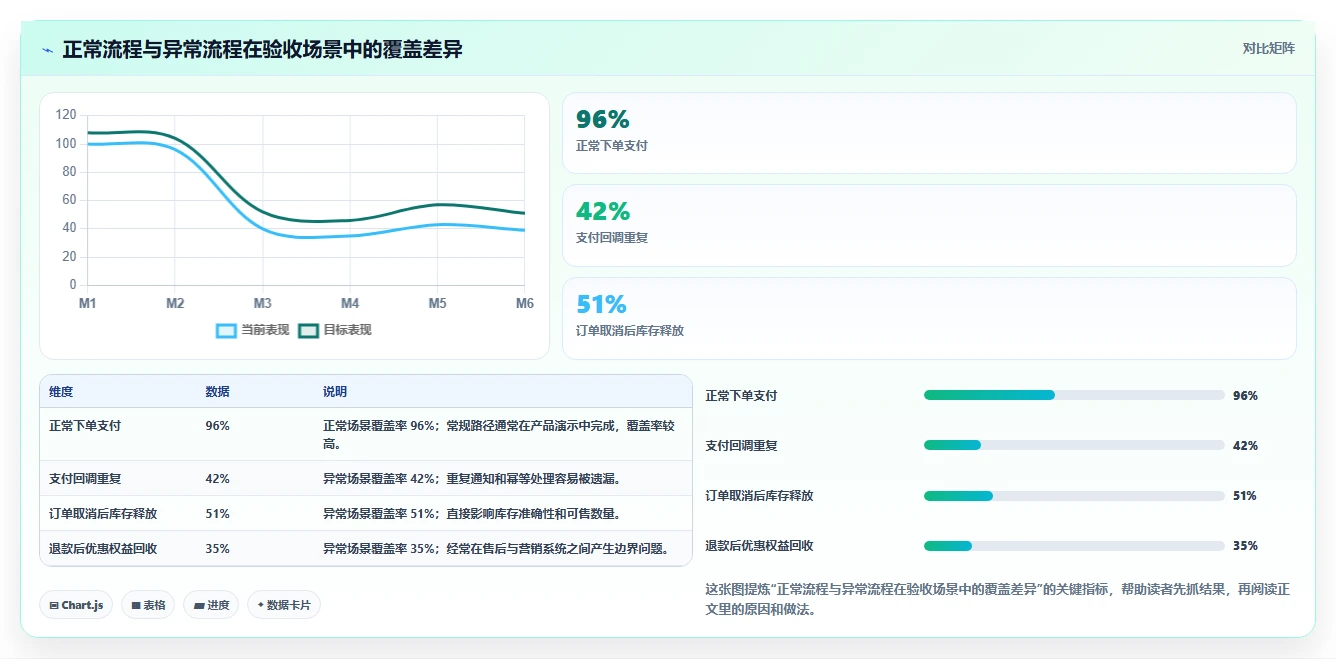Click the 120 y-axis label
The image size is (1336, 659).
pos(66,115)
